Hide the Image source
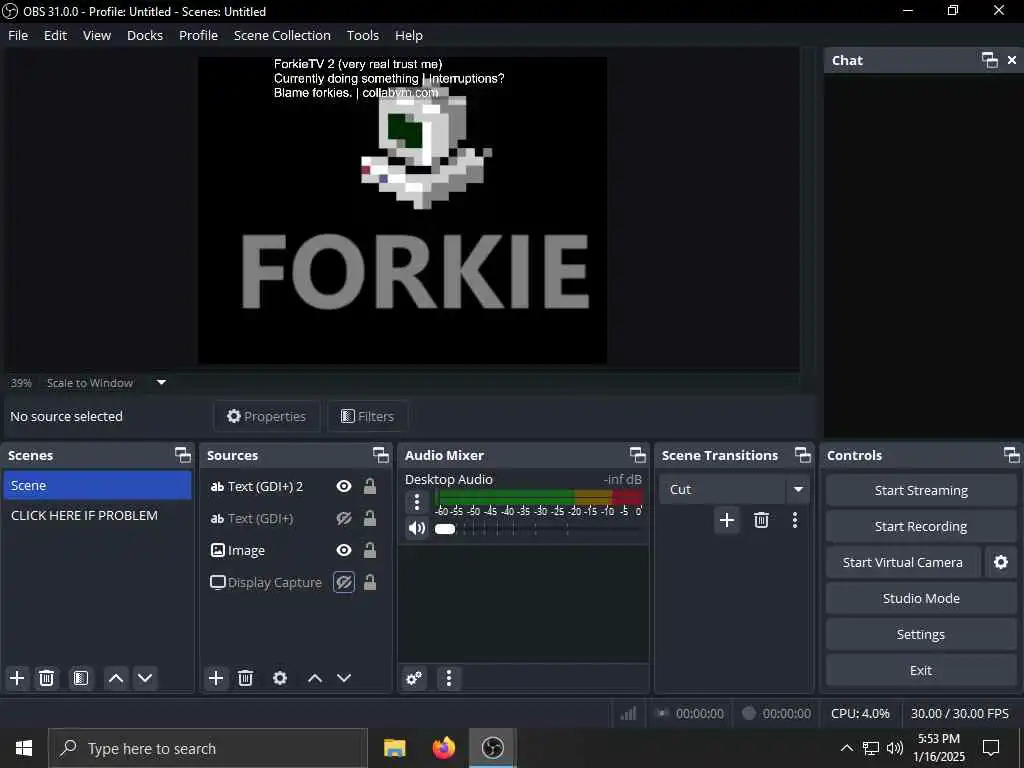This screenshot has height=768, width=1024. [x=344, y=550]
